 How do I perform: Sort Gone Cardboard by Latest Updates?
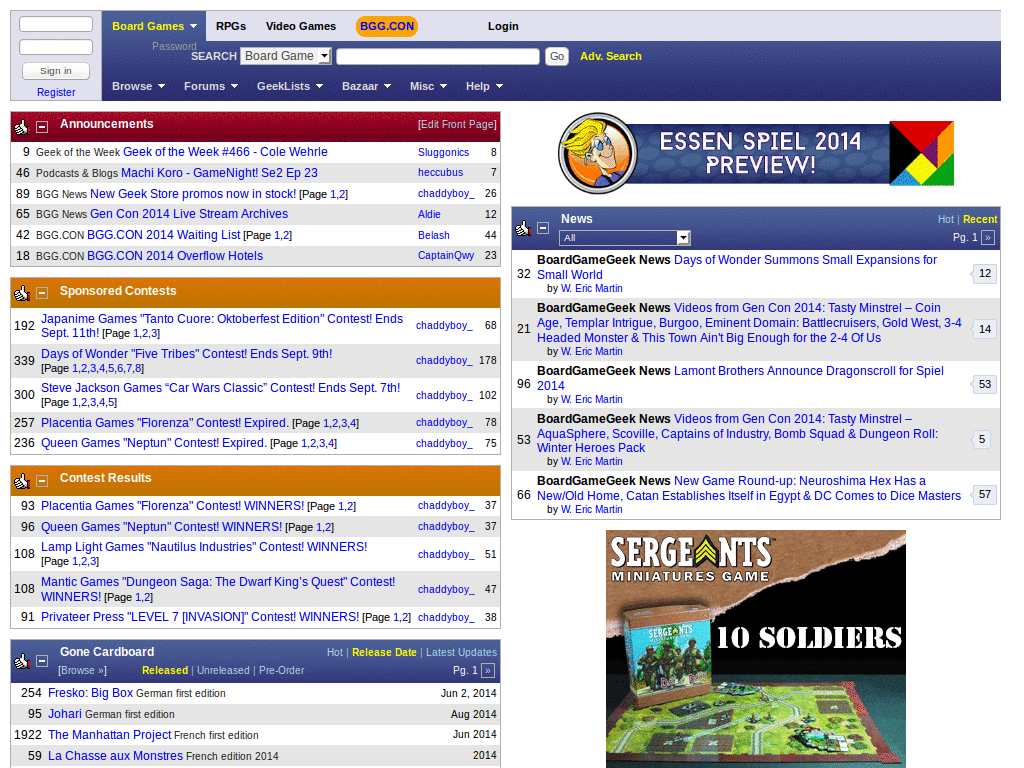pos(461,652)
